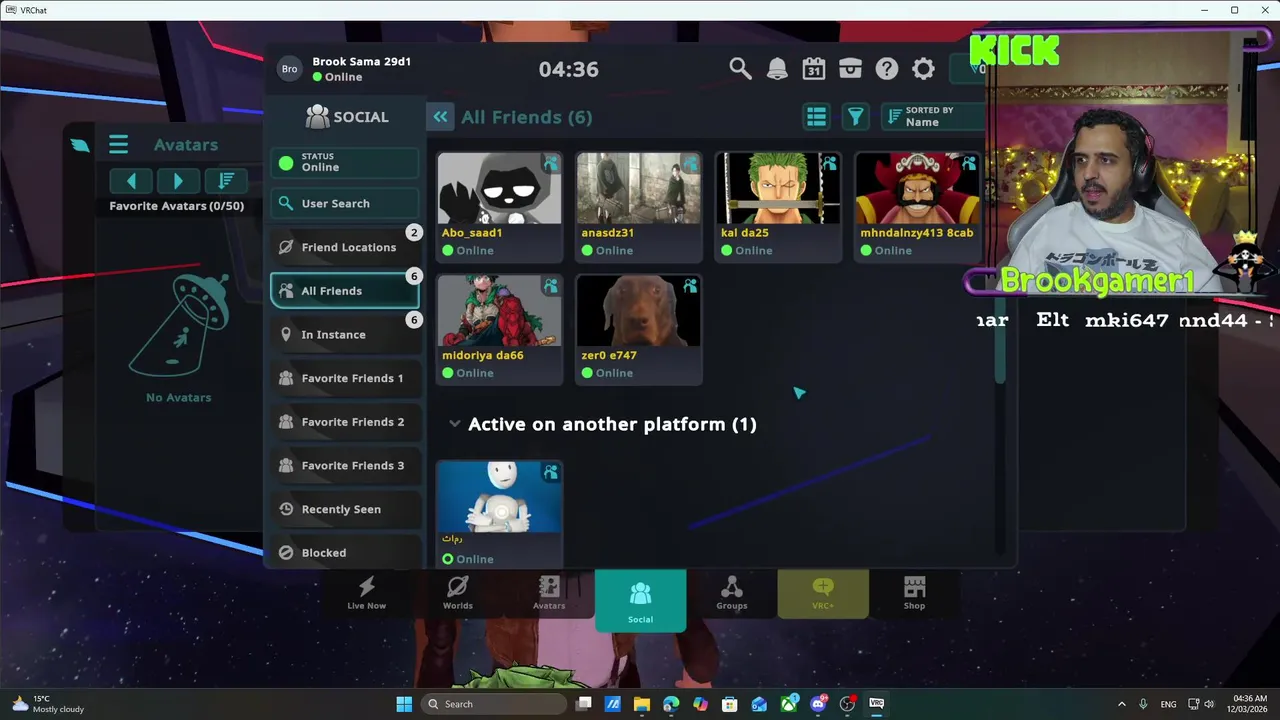
Task: Open the Sorted By Name dropdown
Action: pos(934,117)
